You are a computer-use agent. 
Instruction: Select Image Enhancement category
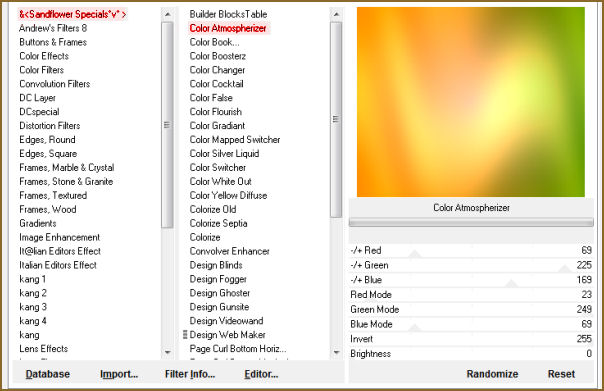60,237
